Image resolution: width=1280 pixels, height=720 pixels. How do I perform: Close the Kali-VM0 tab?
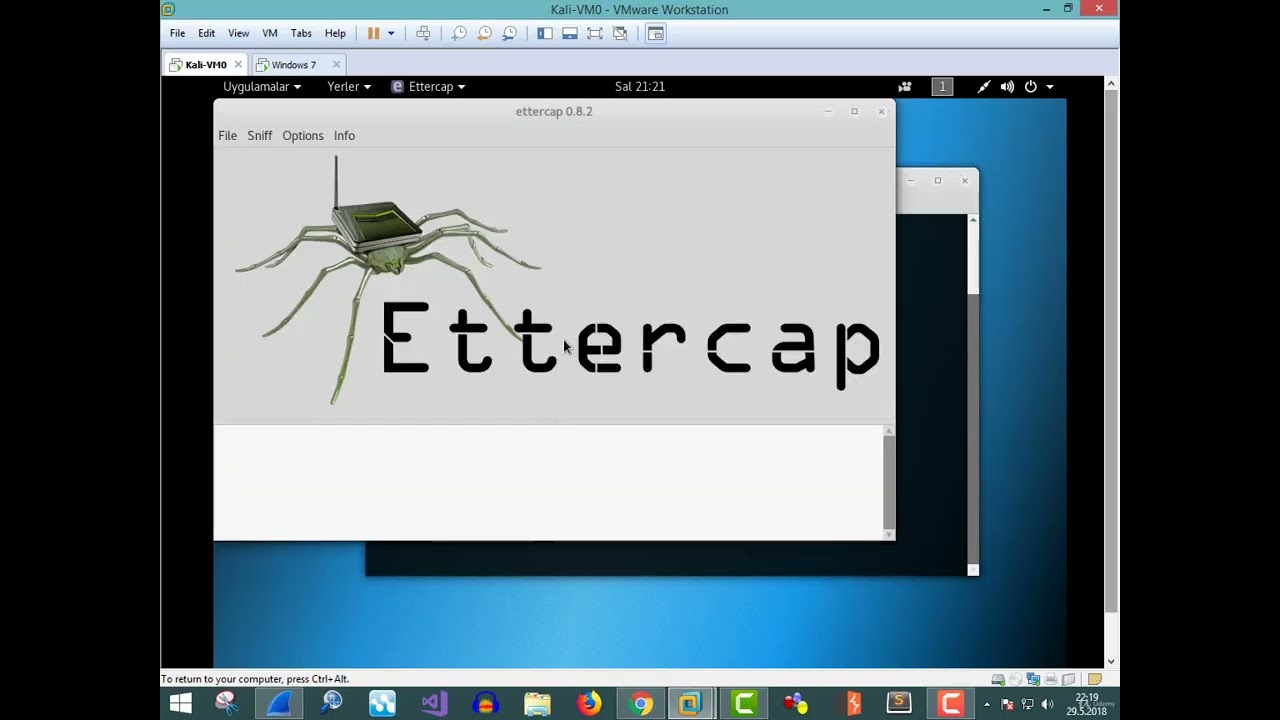(x=236, y=65)
